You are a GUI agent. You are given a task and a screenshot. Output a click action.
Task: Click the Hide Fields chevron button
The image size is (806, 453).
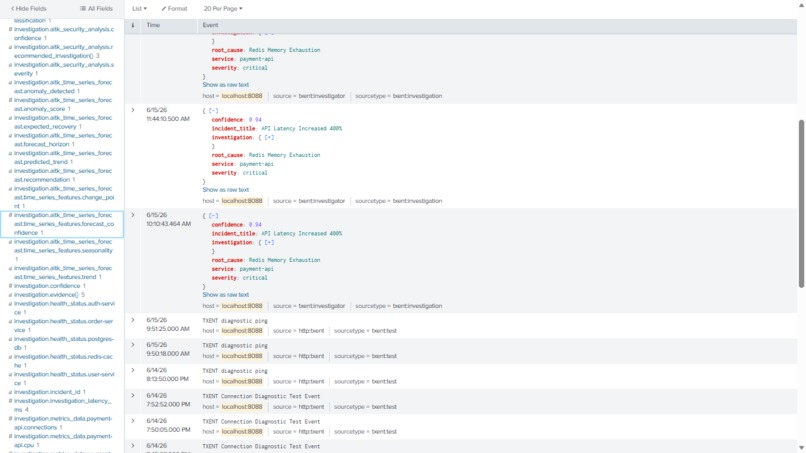coord(29,9)
